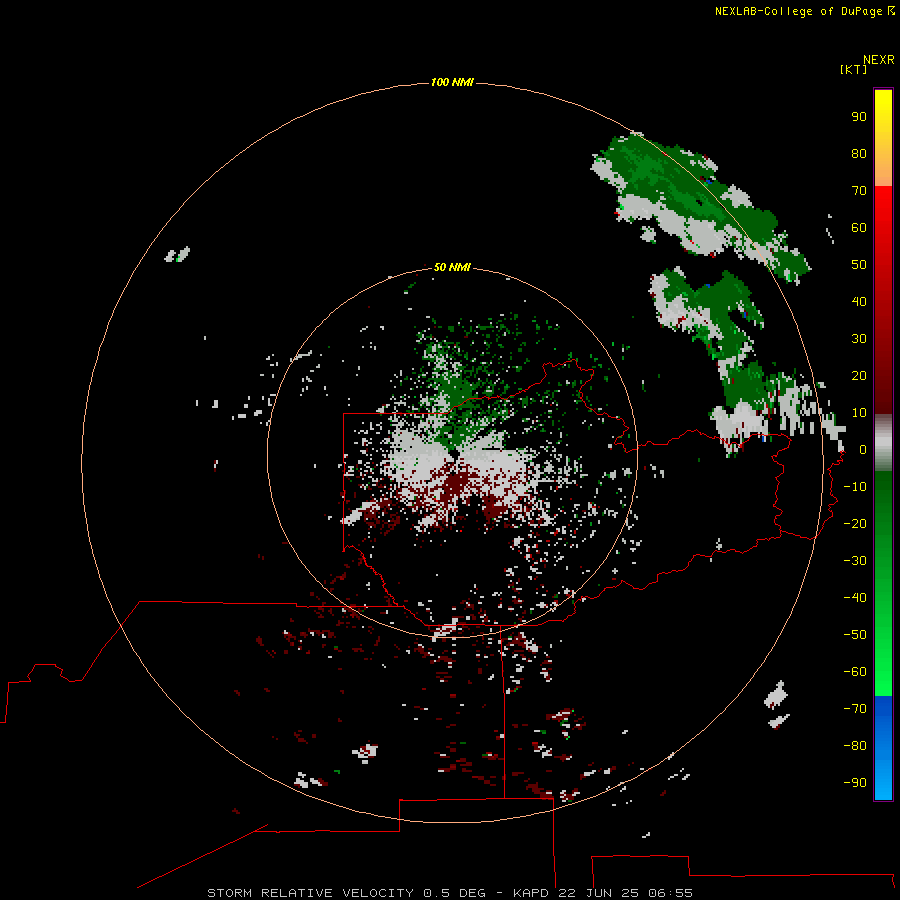Click the NEXR label above the color scale

coord(879,60)
